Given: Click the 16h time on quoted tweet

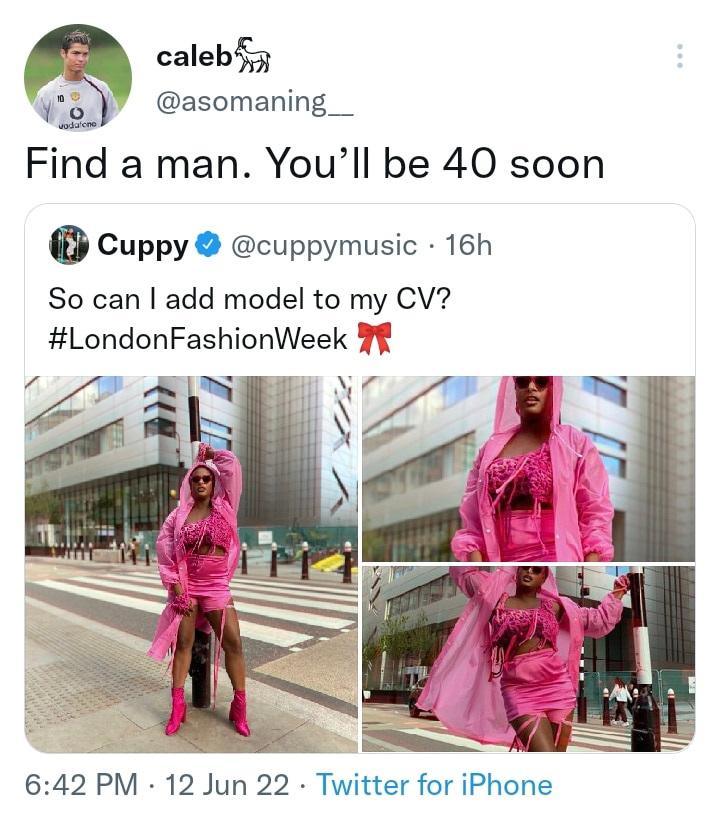Looking at the screenshot, I should 468,245.
